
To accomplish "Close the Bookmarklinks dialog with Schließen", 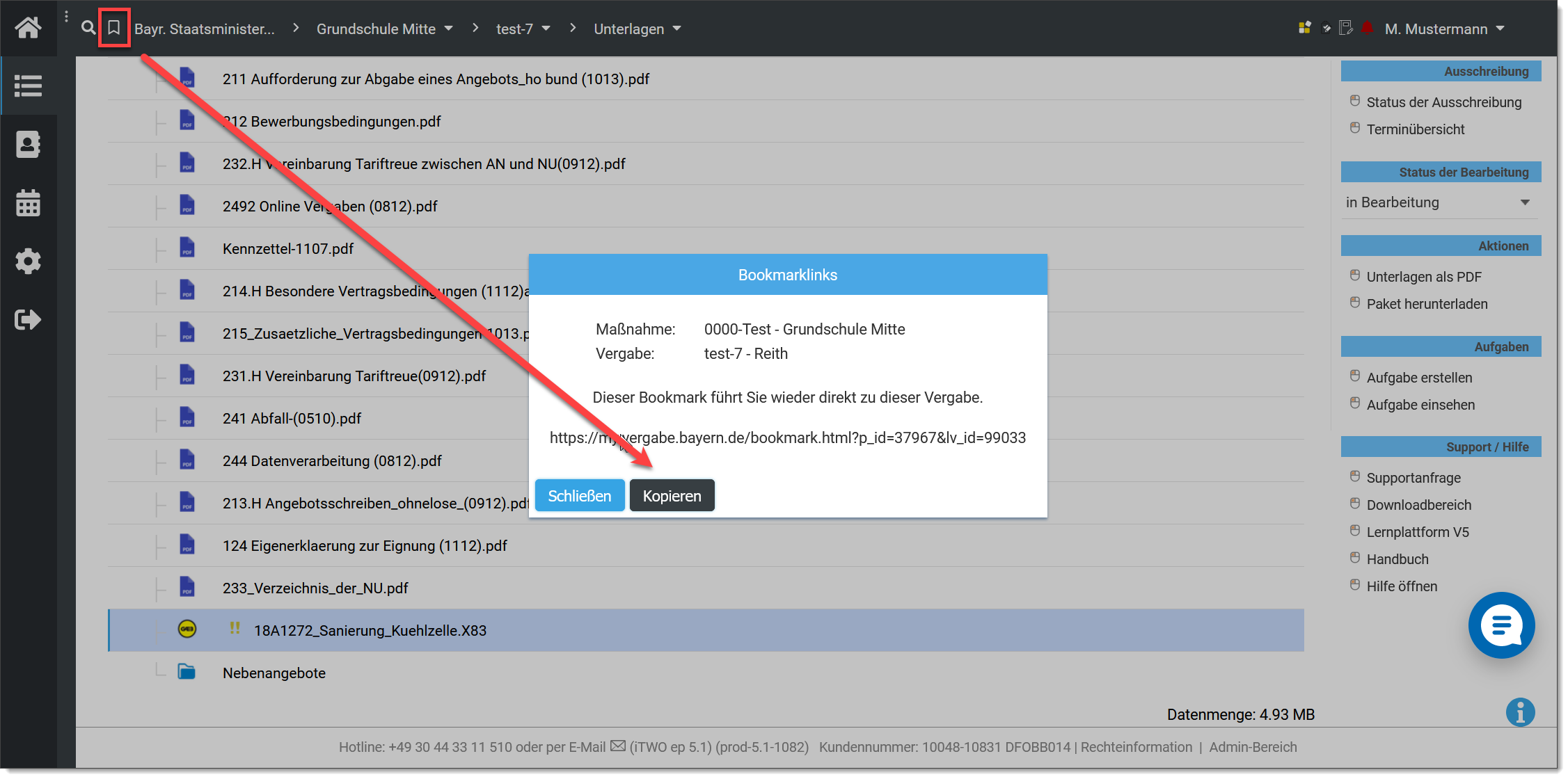I will tap(579, 495).
